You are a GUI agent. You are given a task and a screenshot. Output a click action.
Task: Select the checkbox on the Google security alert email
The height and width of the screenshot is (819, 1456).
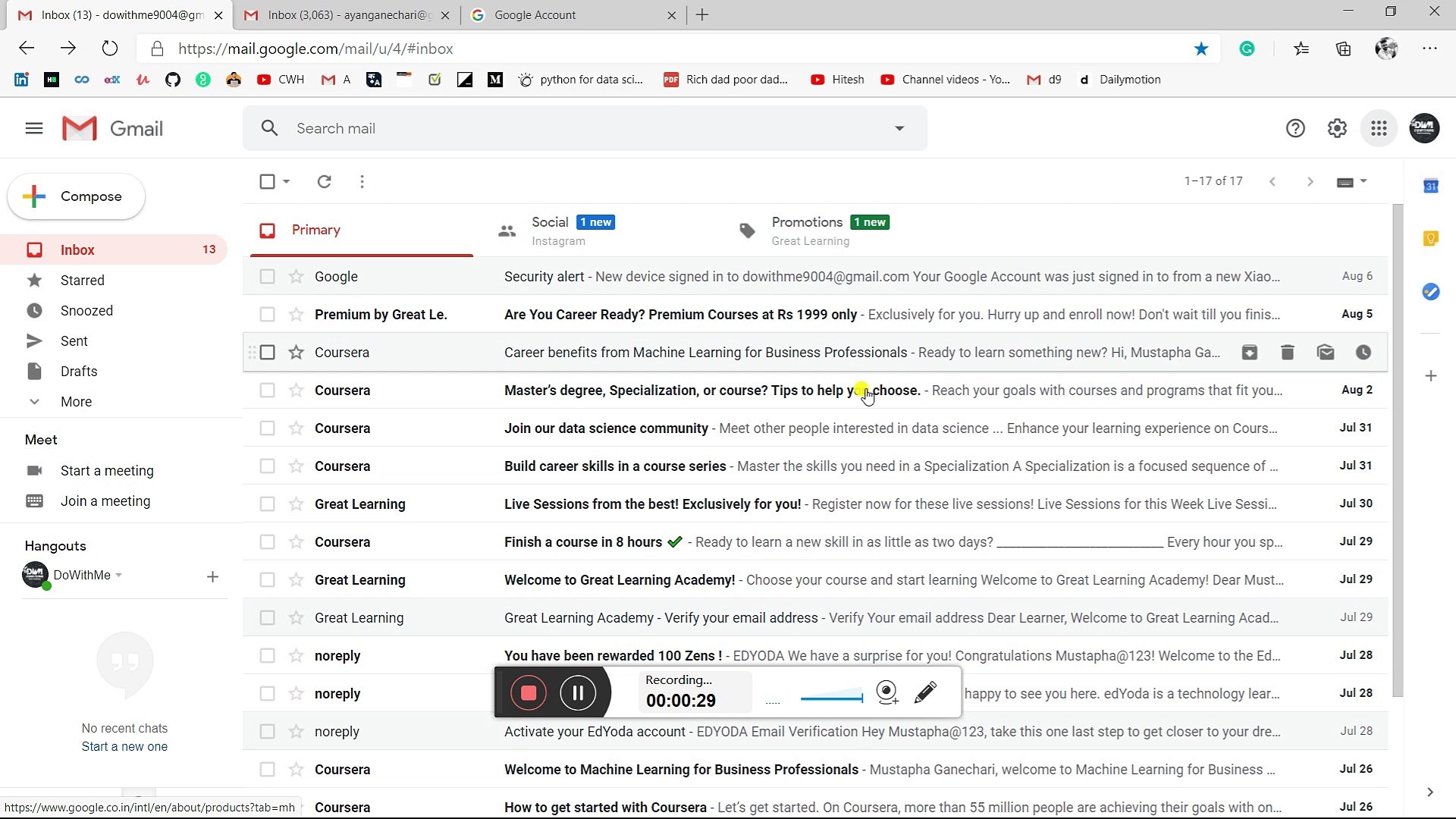(267, 276)
